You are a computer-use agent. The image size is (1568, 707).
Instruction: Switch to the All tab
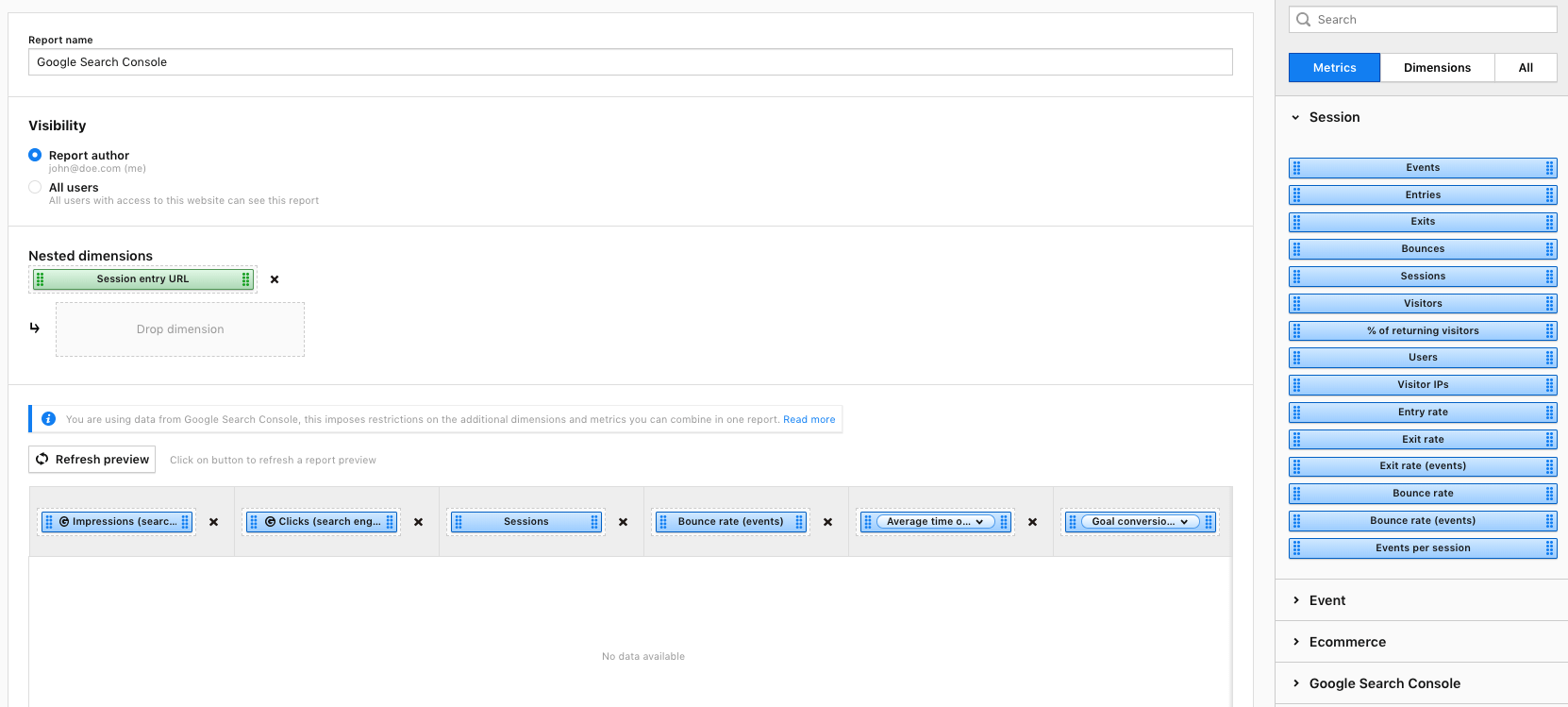pyautogui.click(x=1526, y=68)
